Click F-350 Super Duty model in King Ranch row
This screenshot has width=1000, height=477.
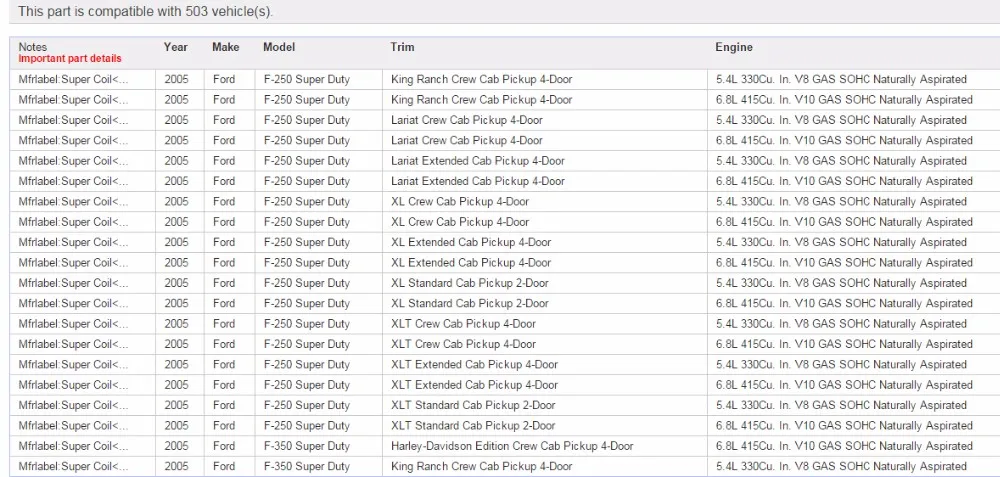(x=307, y=467)
